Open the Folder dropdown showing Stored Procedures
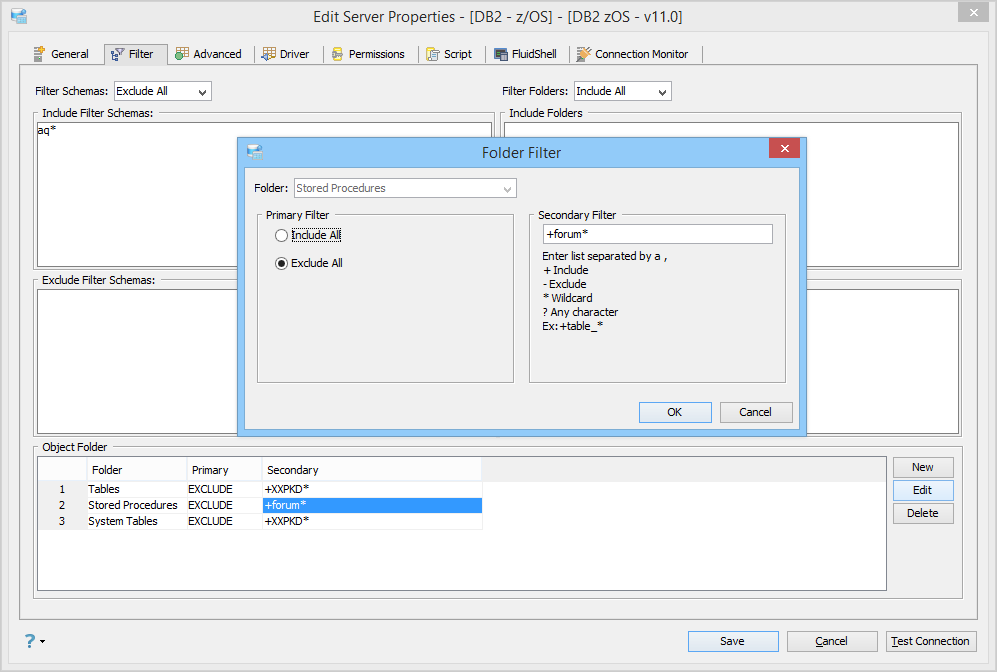 coord(405,188)
